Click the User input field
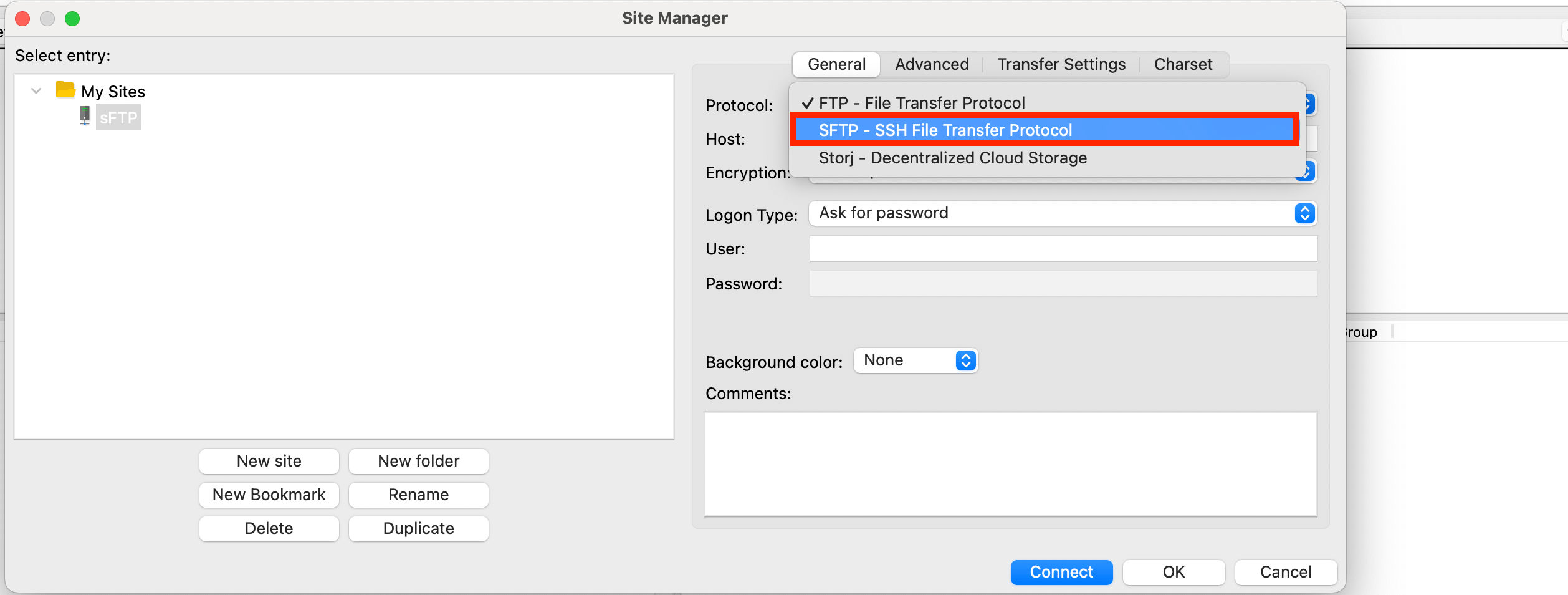The width and height of the screenshot is (1568, 595). point(1063,248)
